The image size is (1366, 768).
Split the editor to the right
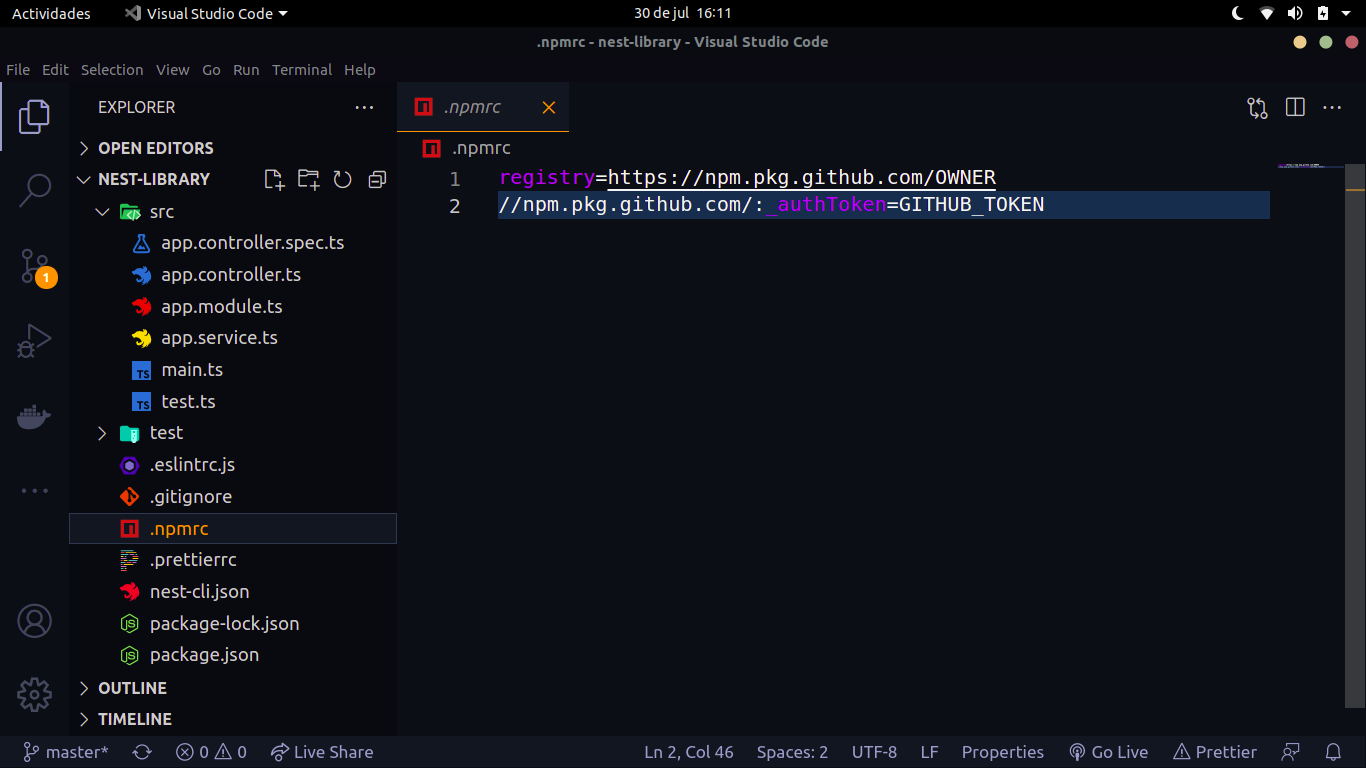coord(1295,107)
